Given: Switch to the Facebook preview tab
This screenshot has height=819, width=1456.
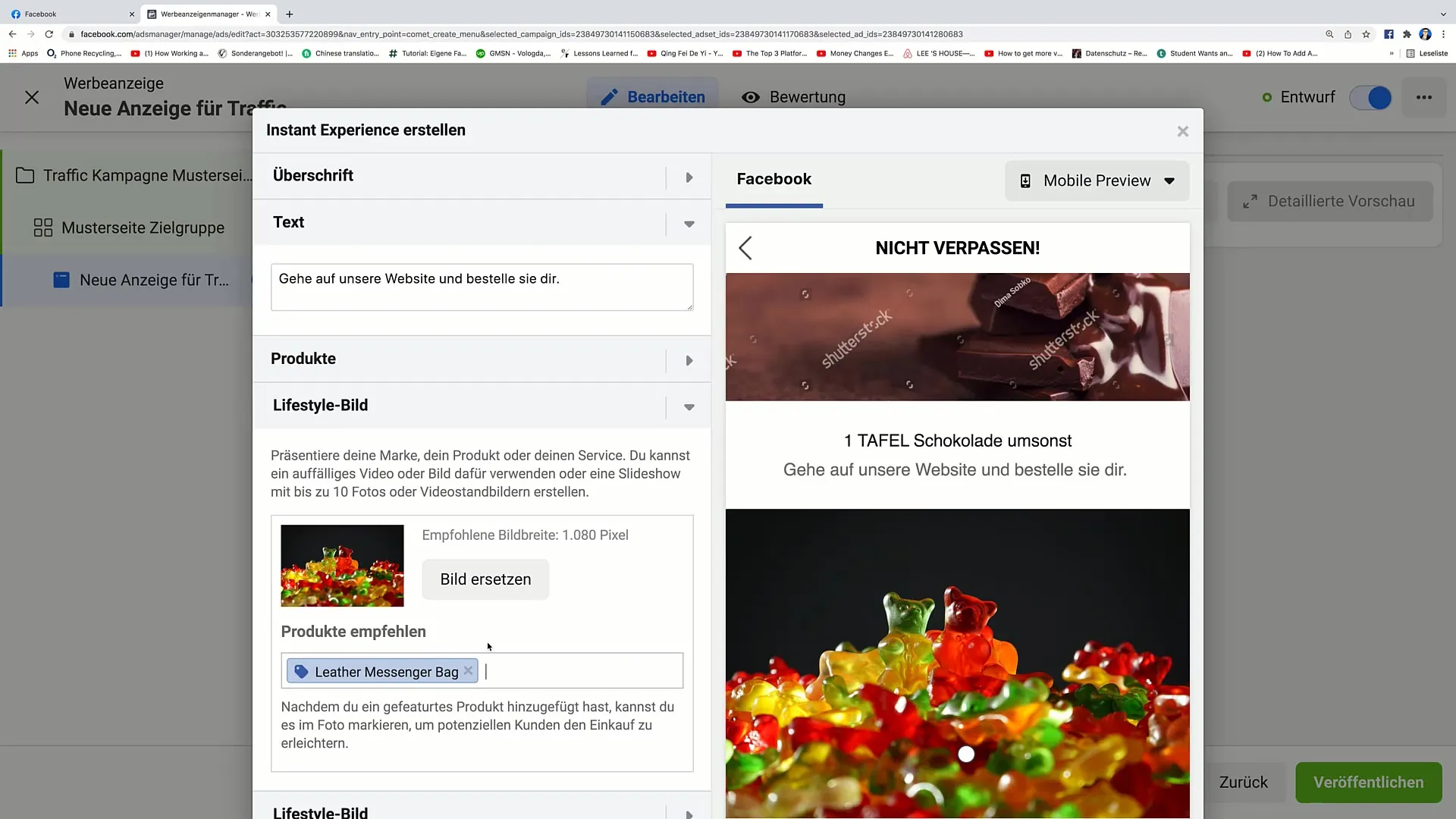Looking at the screenshot, I should click(773, 179).
